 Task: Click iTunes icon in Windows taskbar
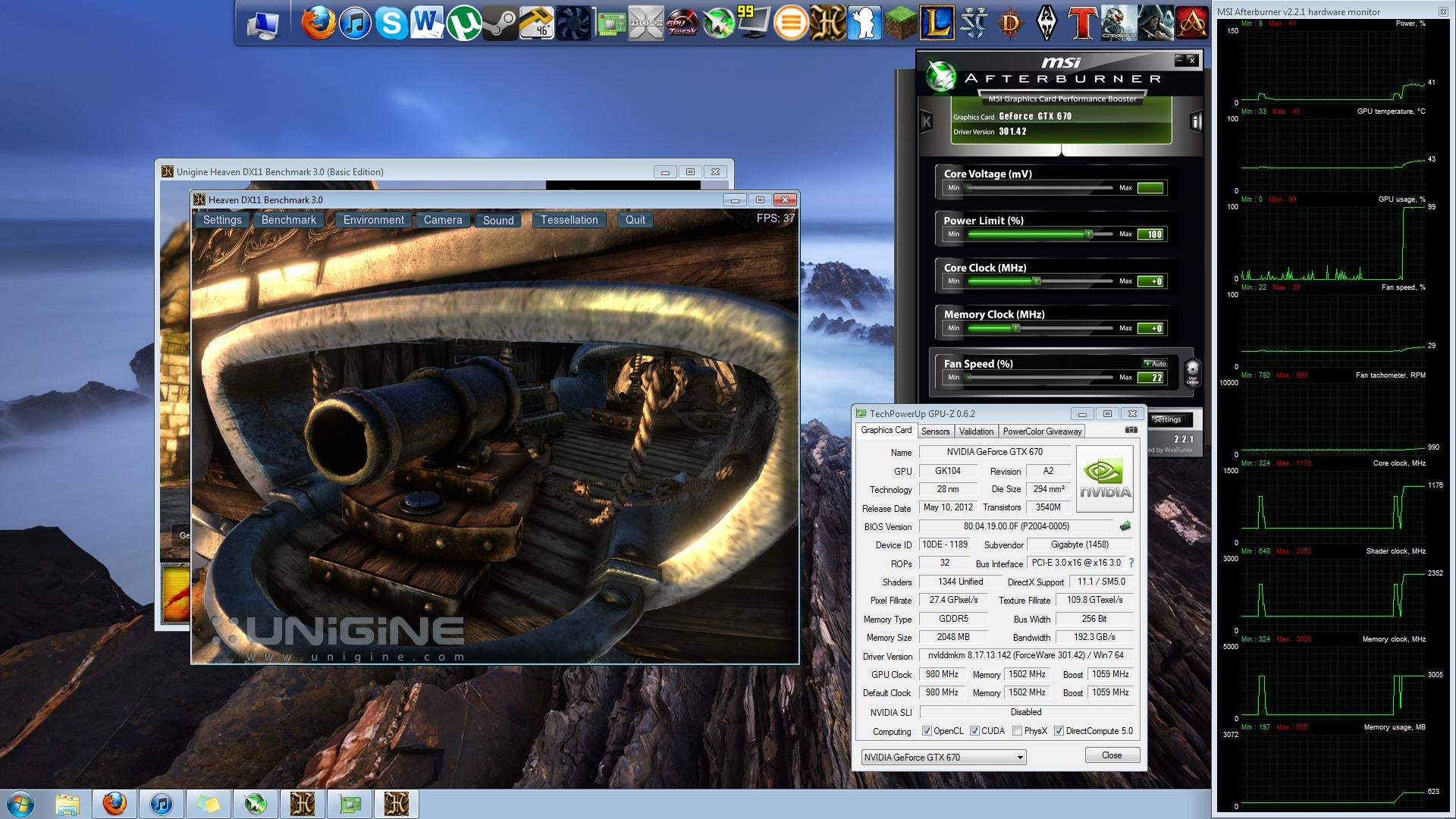click(161, 804)
